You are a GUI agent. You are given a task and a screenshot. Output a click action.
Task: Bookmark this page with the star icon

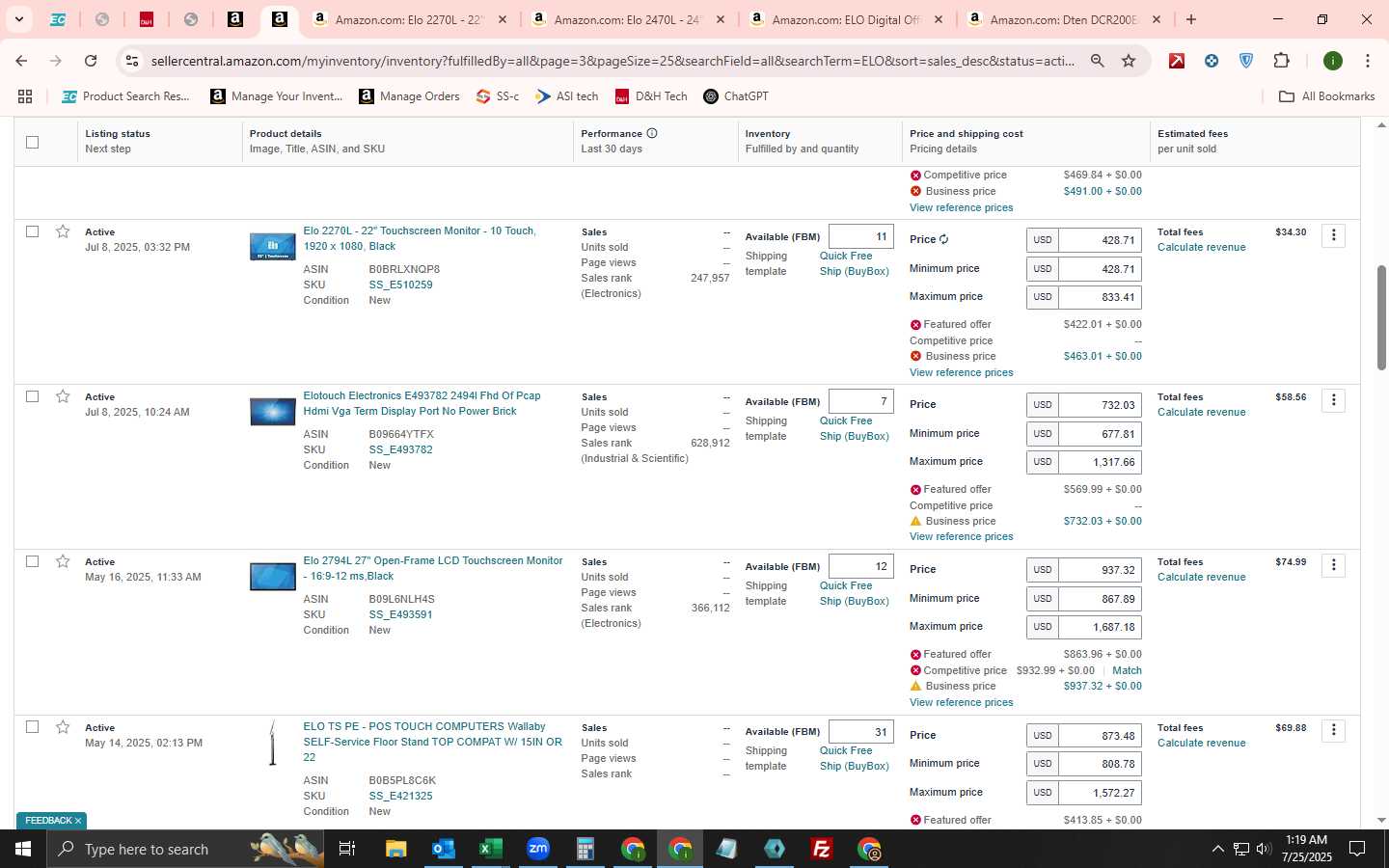[1129, 61]
